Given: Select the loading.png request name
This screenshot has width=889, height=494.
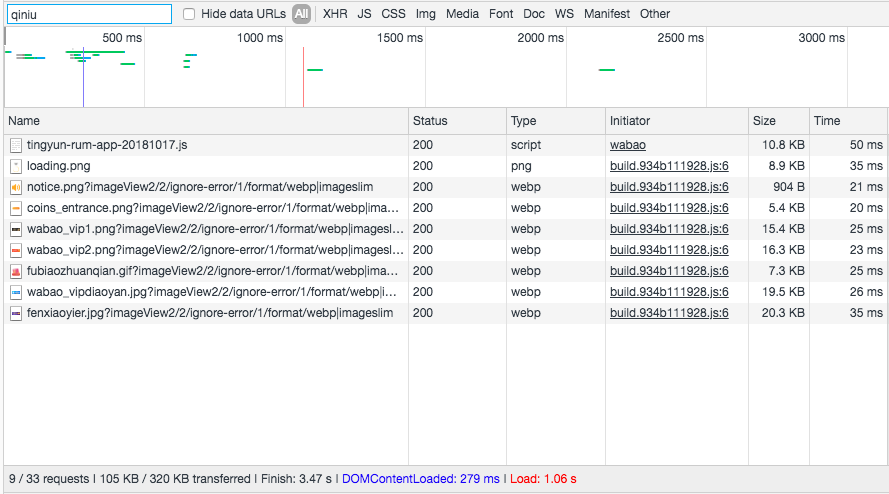Looking at the screenshot, I should point(58,166).
